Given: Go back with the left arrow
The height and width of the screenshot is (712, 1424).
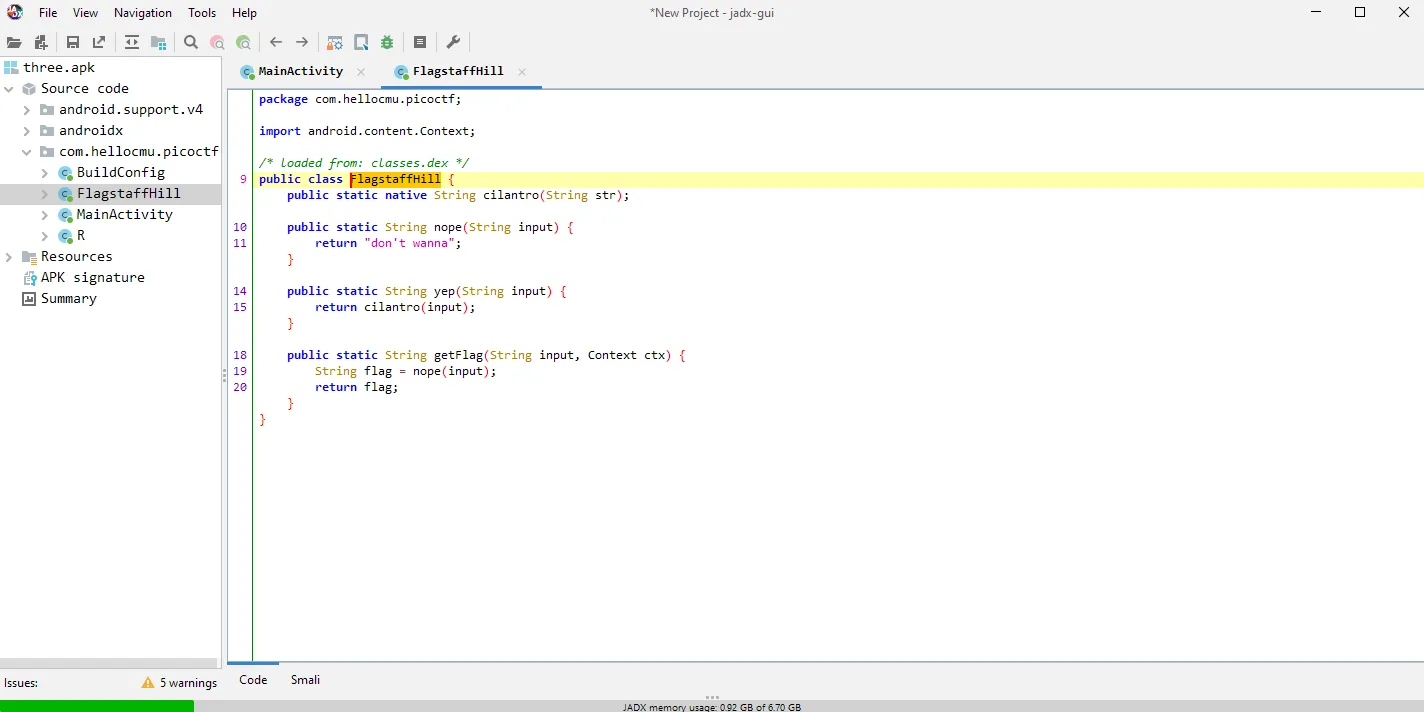Looking at the screenshot, I should tap(276, 42).
